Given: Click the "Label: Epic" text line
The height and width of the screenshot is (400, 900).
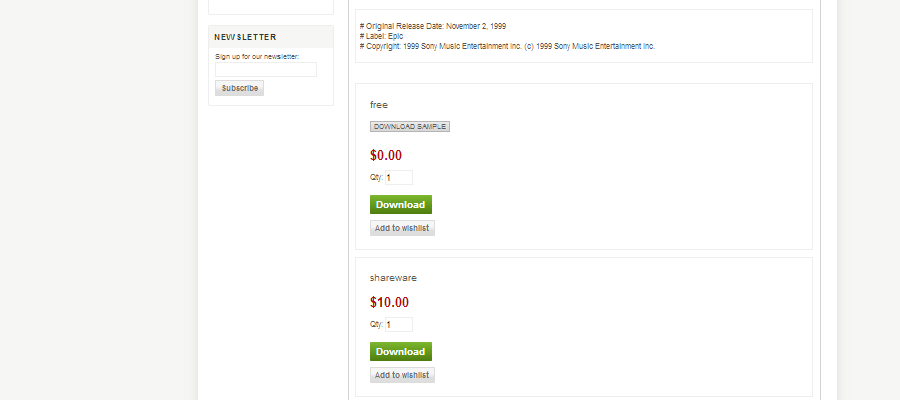Looking at the screenshot, I should click(x=382, y=36).
